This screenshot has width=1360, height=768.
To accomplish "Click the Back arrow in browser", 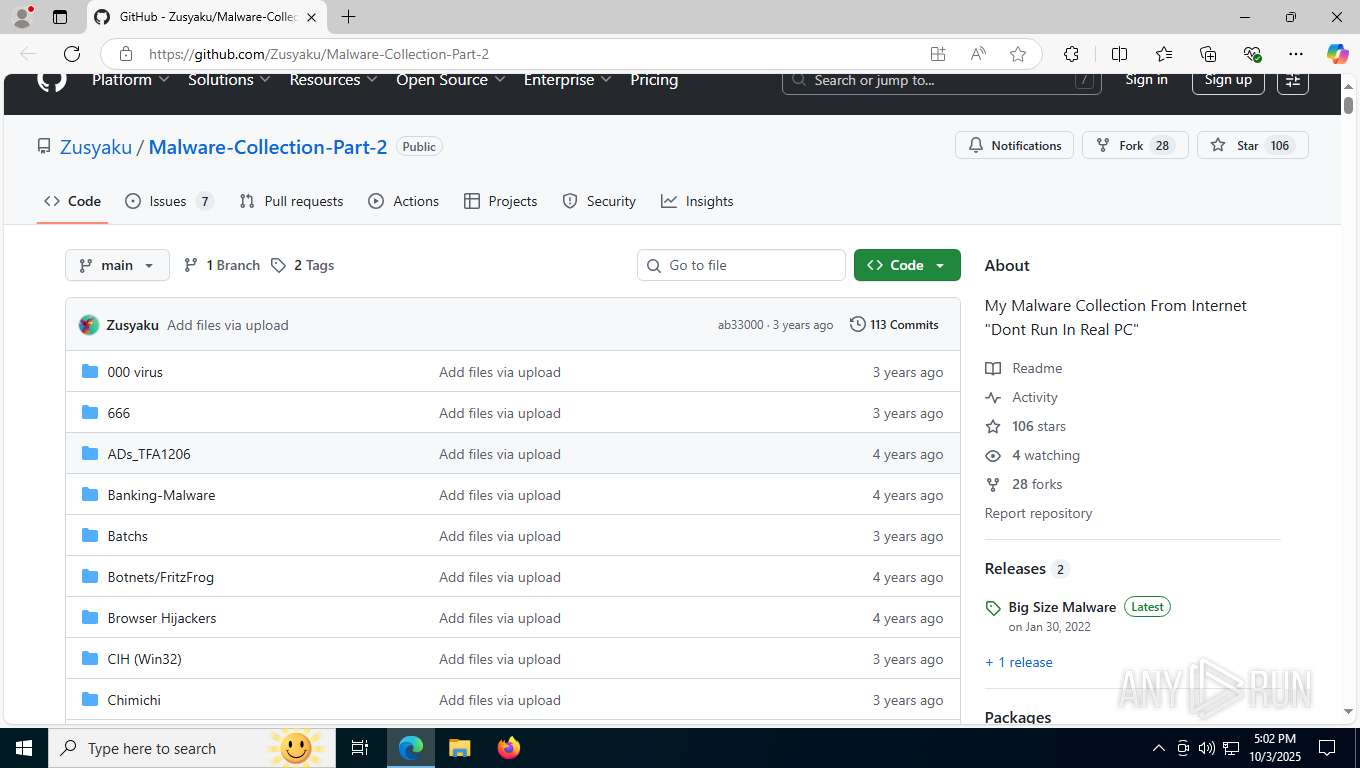I will [28, 54].
